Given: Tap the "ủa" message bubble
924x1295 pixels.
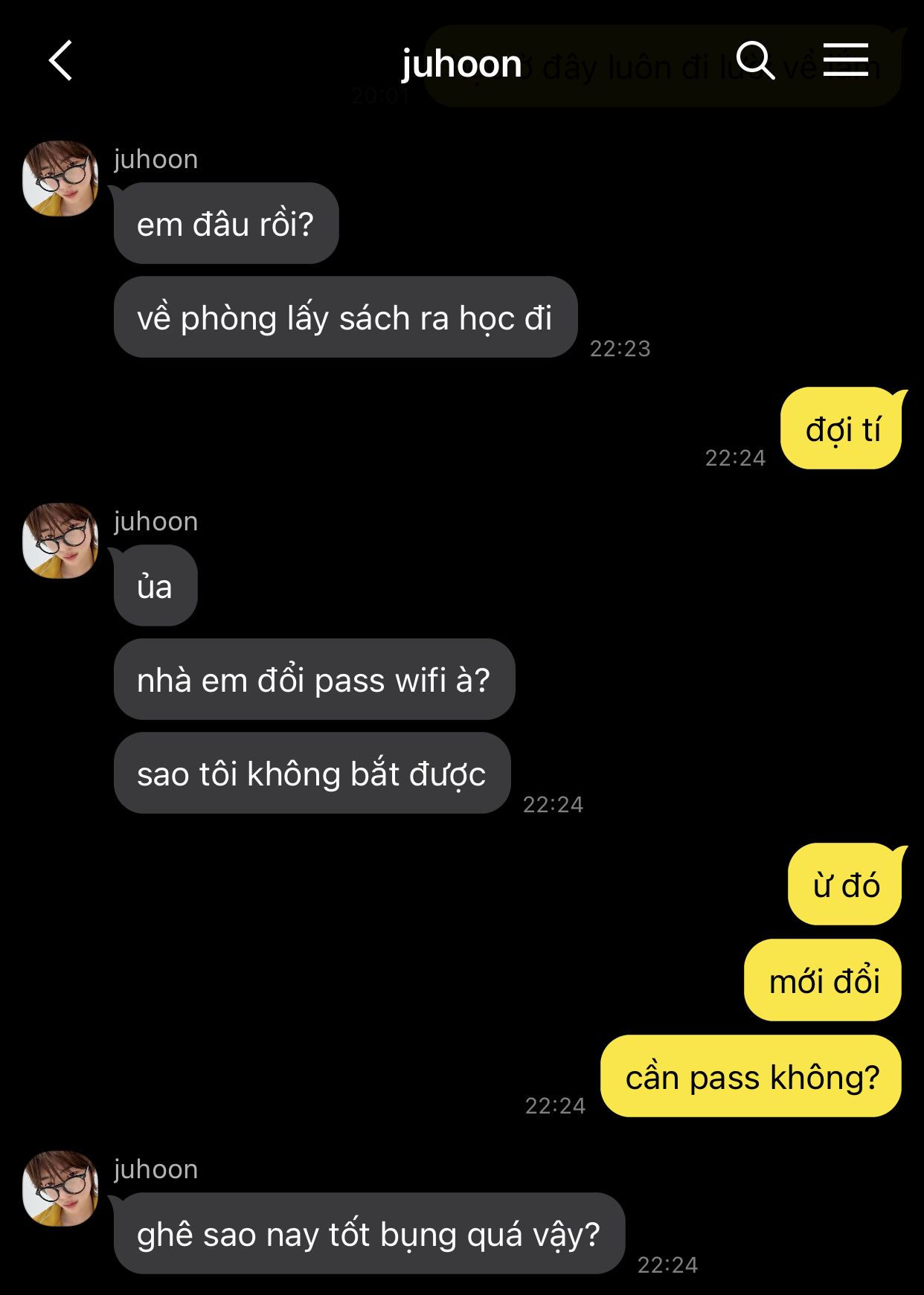Looking at the screenshot, I should [155, 585].
